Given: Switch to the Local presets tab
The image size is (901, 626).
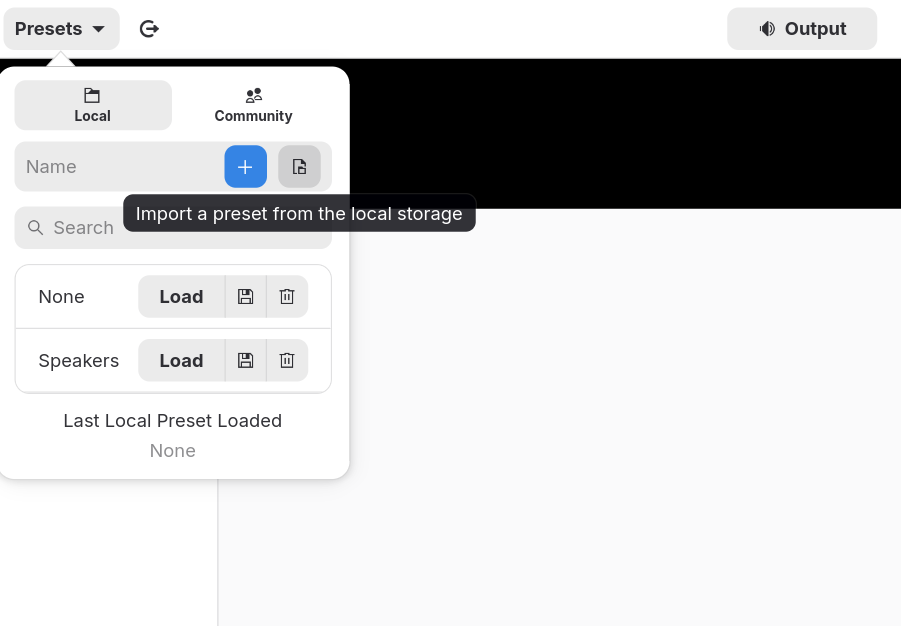Looking at the screenshot, I should click(93, 105).
